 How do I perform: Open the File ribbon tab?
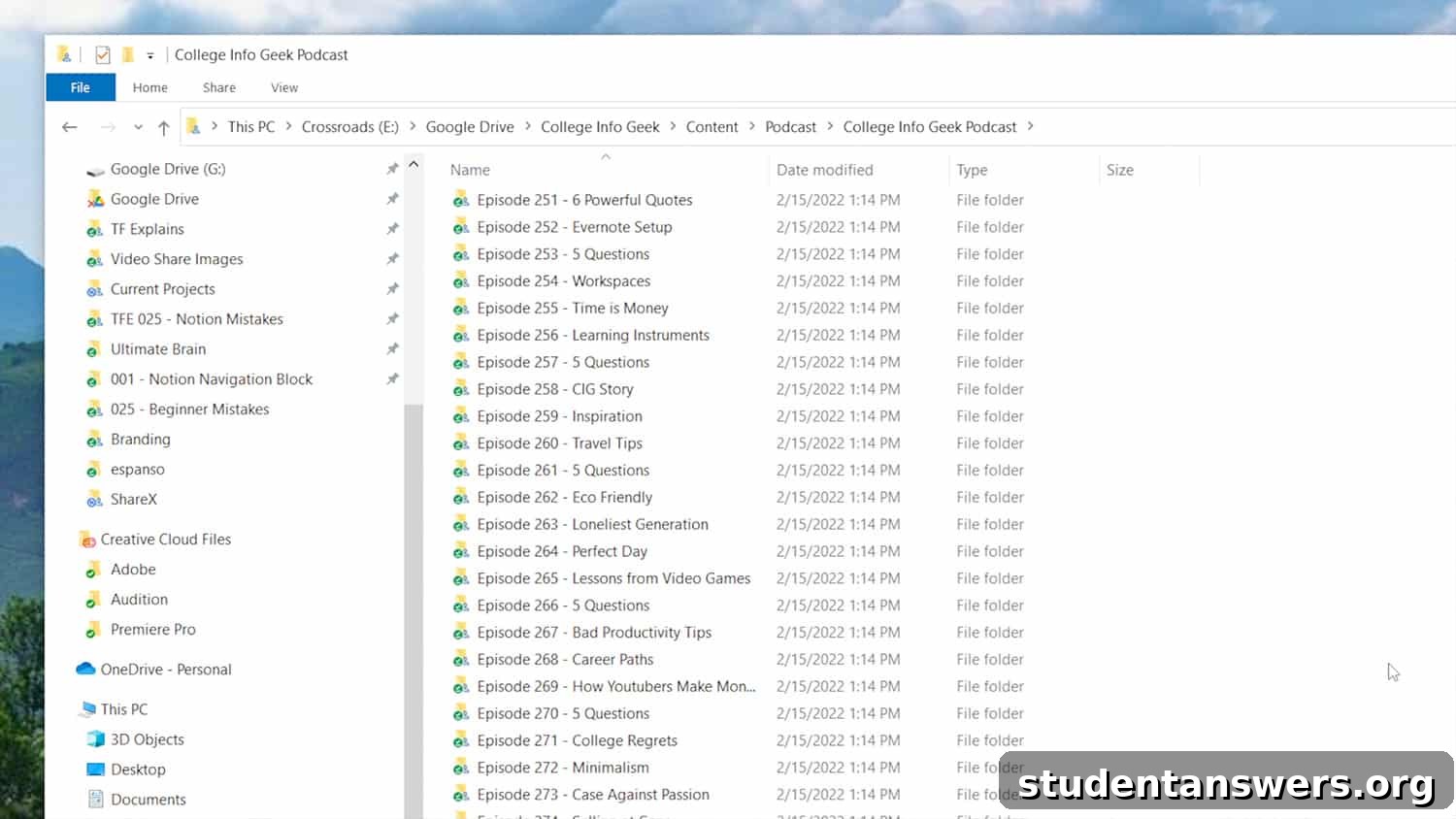coord(81,87)
